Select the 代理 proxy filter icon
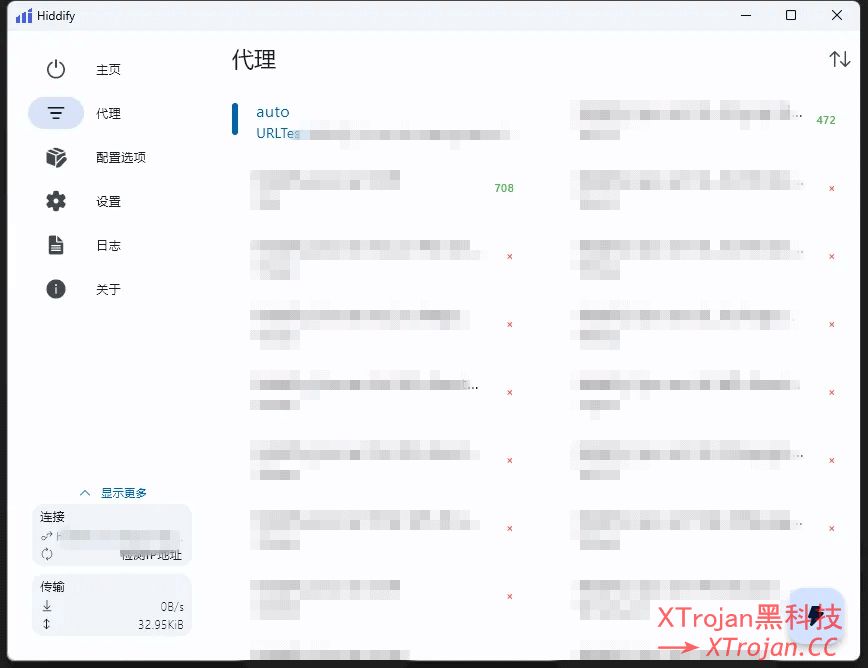Image resolution: width=868 pixels, height=668 pixels. [56, 113]
